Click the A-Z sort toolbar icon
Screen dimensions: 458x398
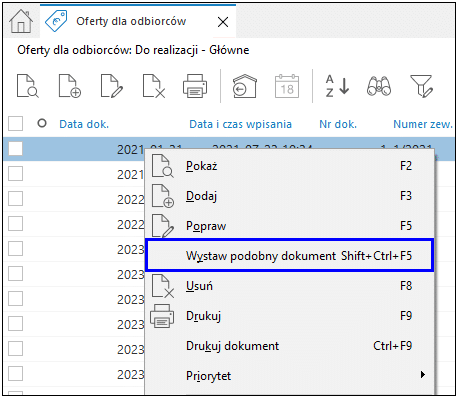tap(337, 86)
